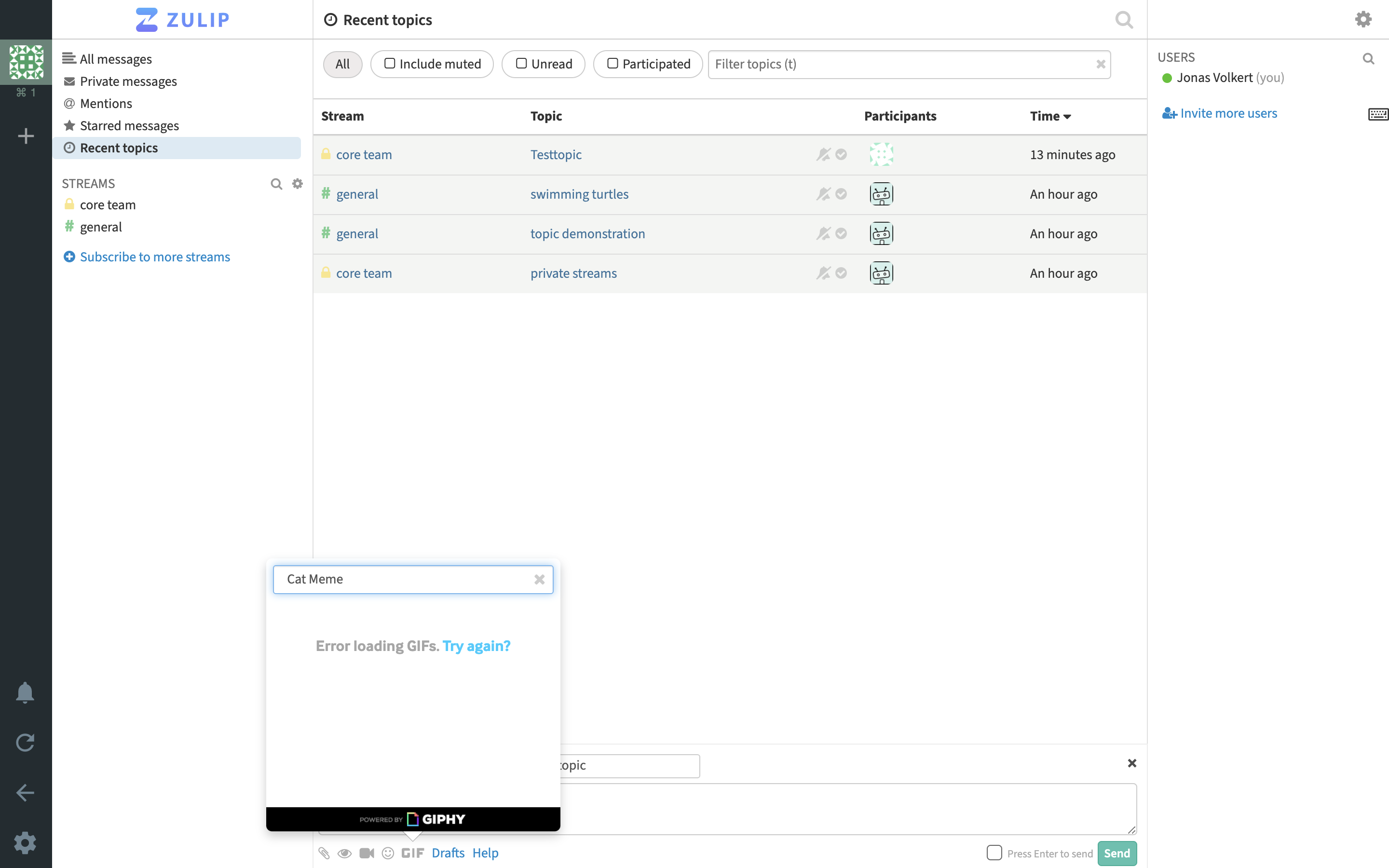Toggle Press Enter to send checkbox
This screenshot has width=1389, height=868.
click(994, 853)
